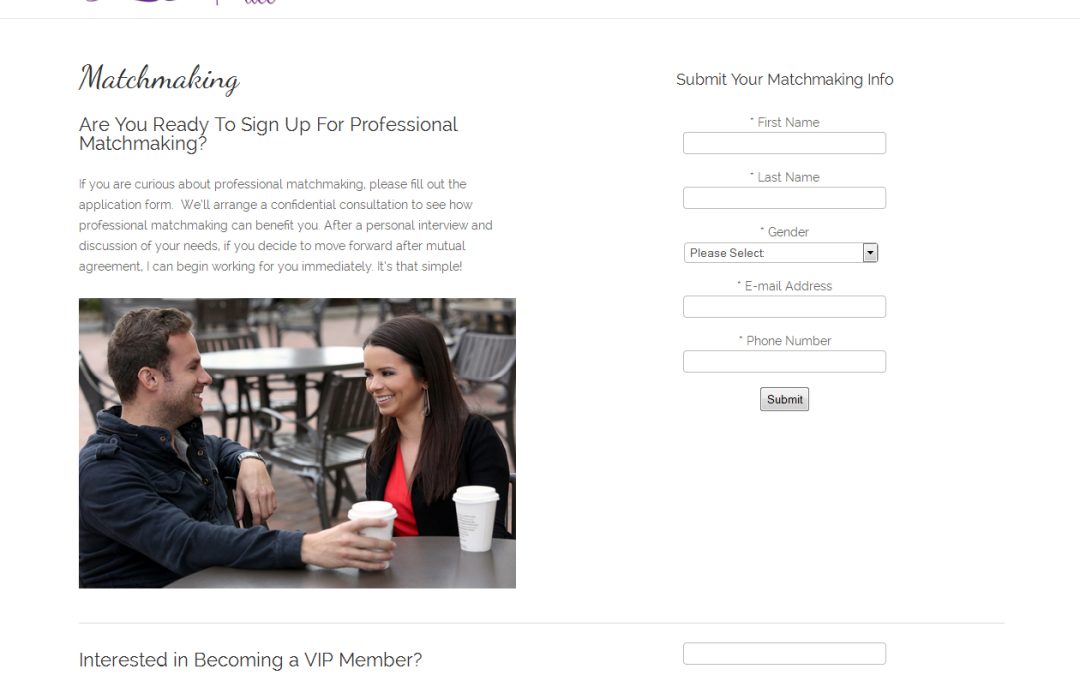Submit the matchmaking info form
This screenshot has height=675, width=1080.
point(785,399)
